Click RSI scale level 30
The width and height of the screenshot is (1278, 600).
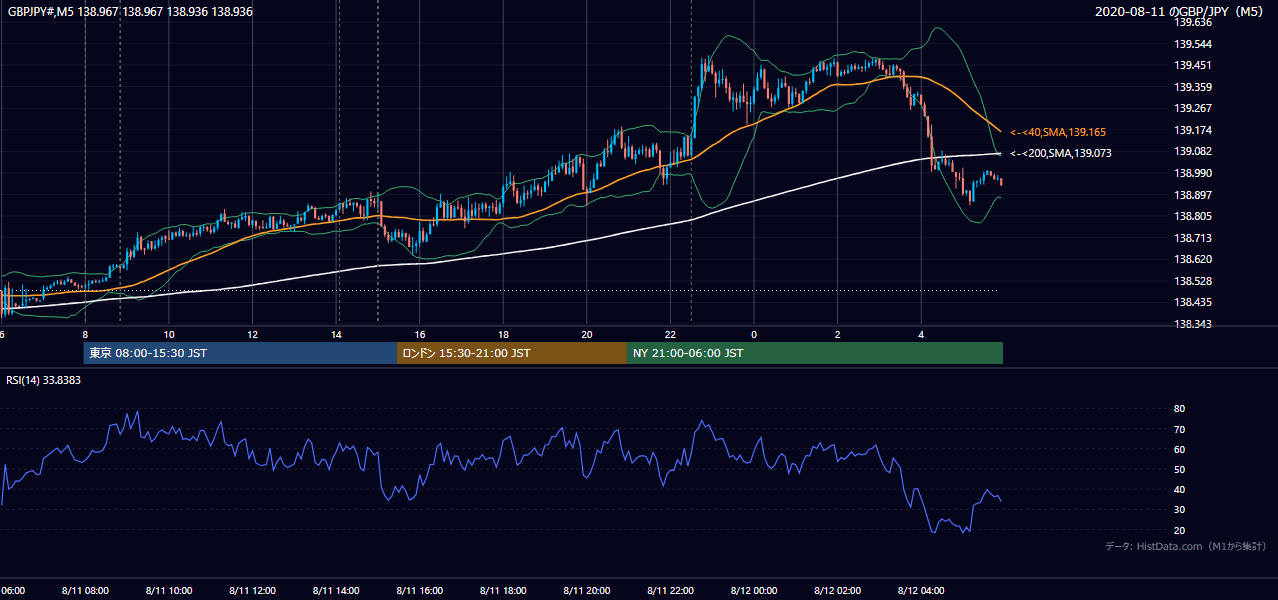1179,510
